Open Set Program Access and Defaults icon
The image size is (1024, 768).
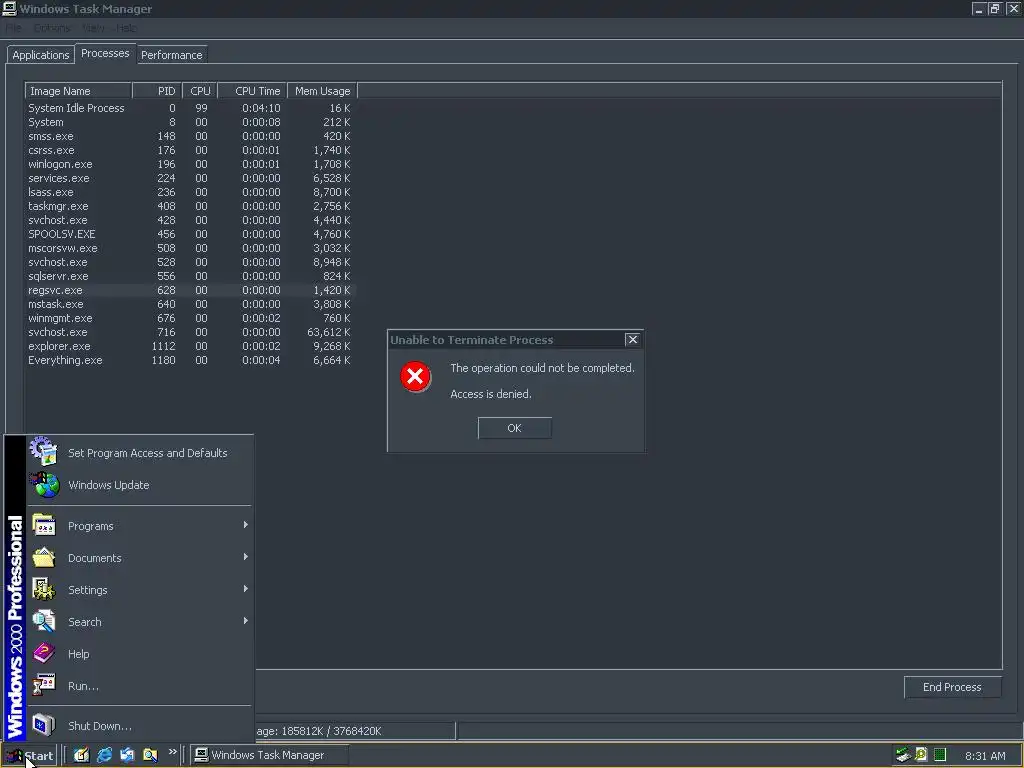click(x=44, y=451)
